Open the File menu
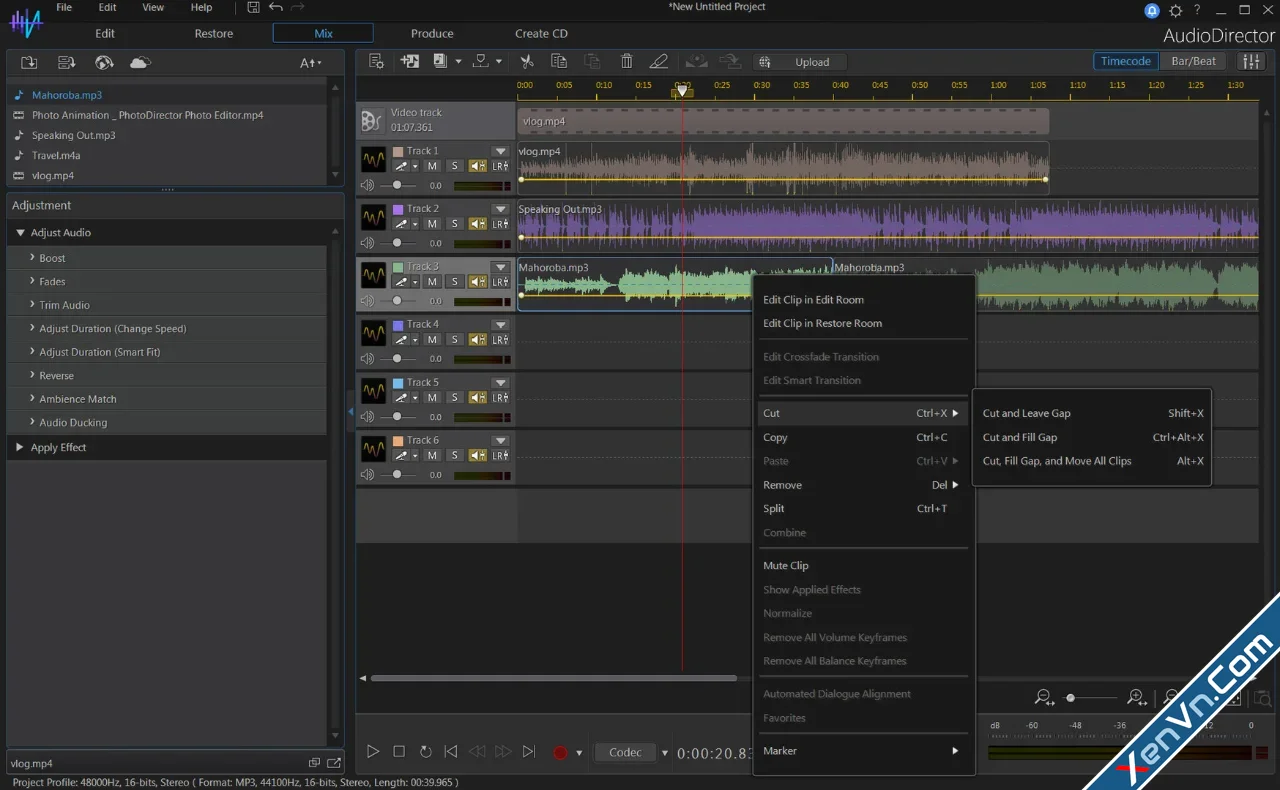This screenshot has height=790, width=1280. click(x=64, y=7)
